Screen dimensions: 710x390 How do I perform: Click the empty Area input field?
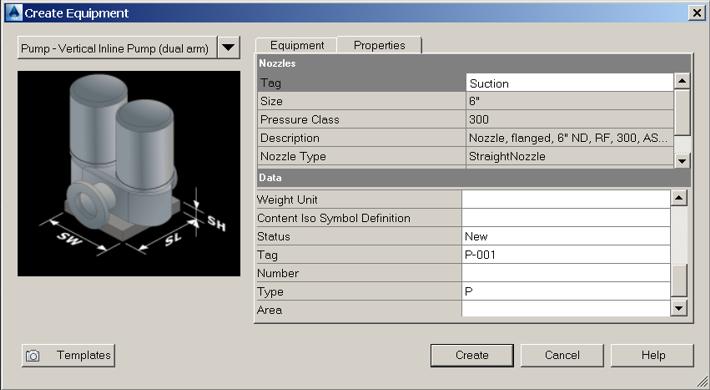pyautogui.click(x=566, y=309)
